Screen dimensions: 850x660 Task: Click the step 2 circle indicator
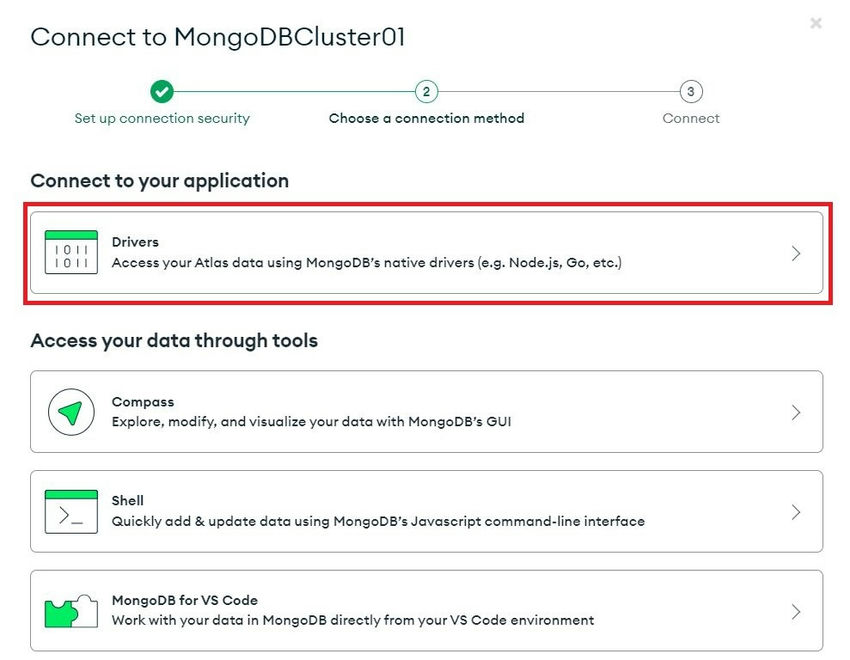[x=426, y=92]
